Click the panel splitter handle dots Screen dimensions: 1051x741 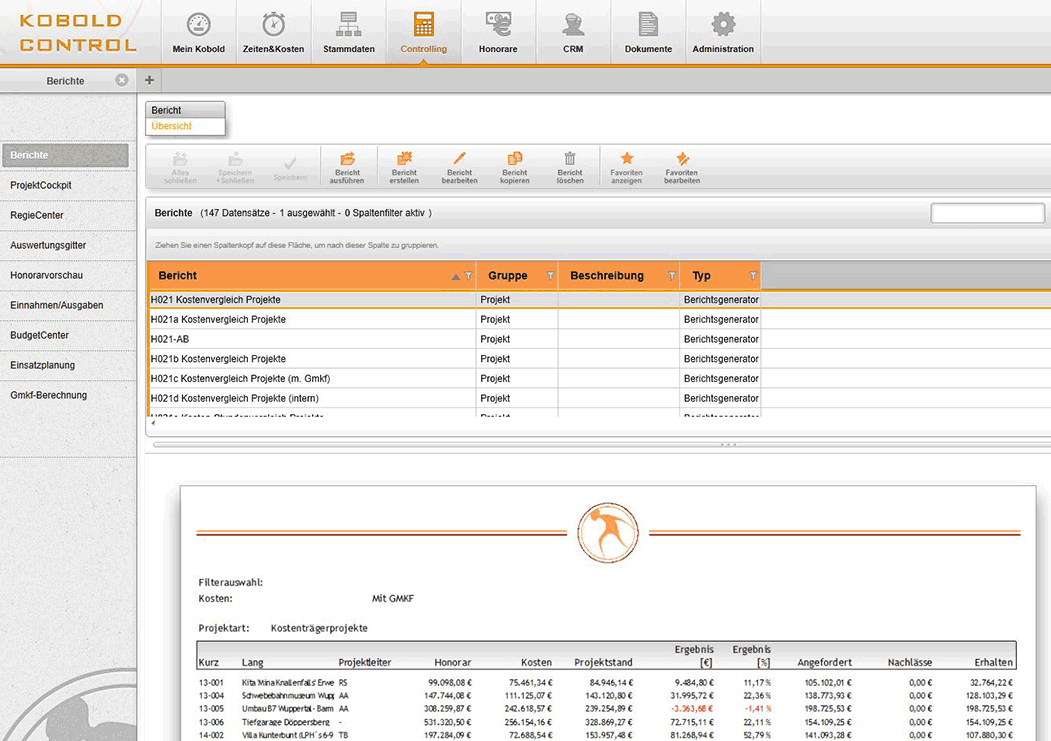[x=729, y=444]
